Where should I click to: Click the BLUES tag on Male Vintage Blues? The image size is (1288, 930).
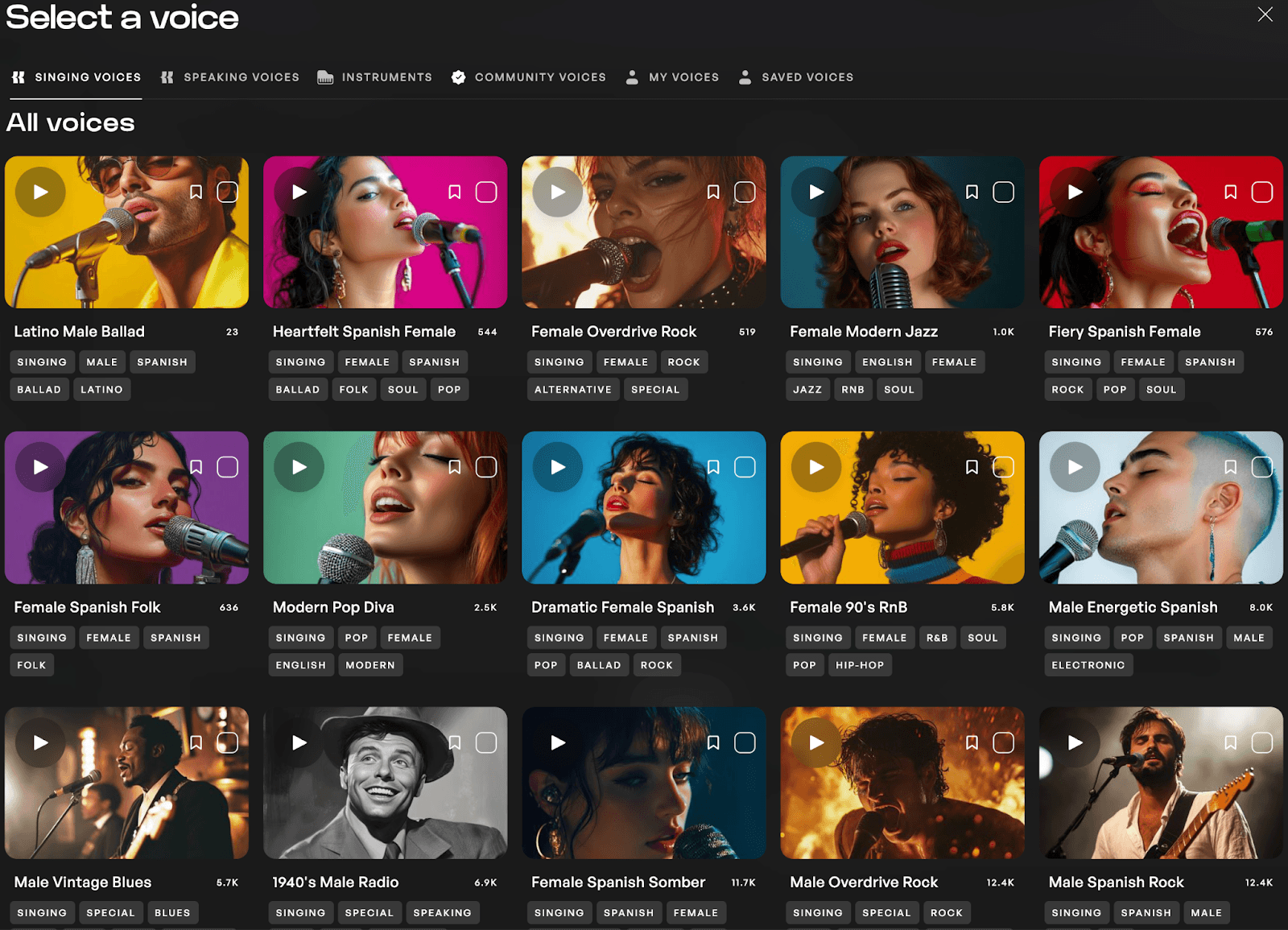click(172, 913)
